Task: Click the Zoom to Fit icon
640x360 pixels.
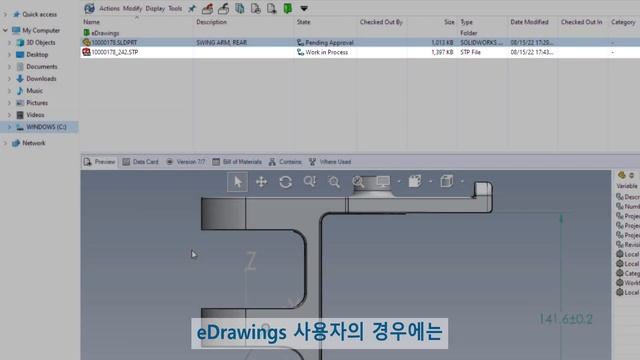Action: pos(358,182)
